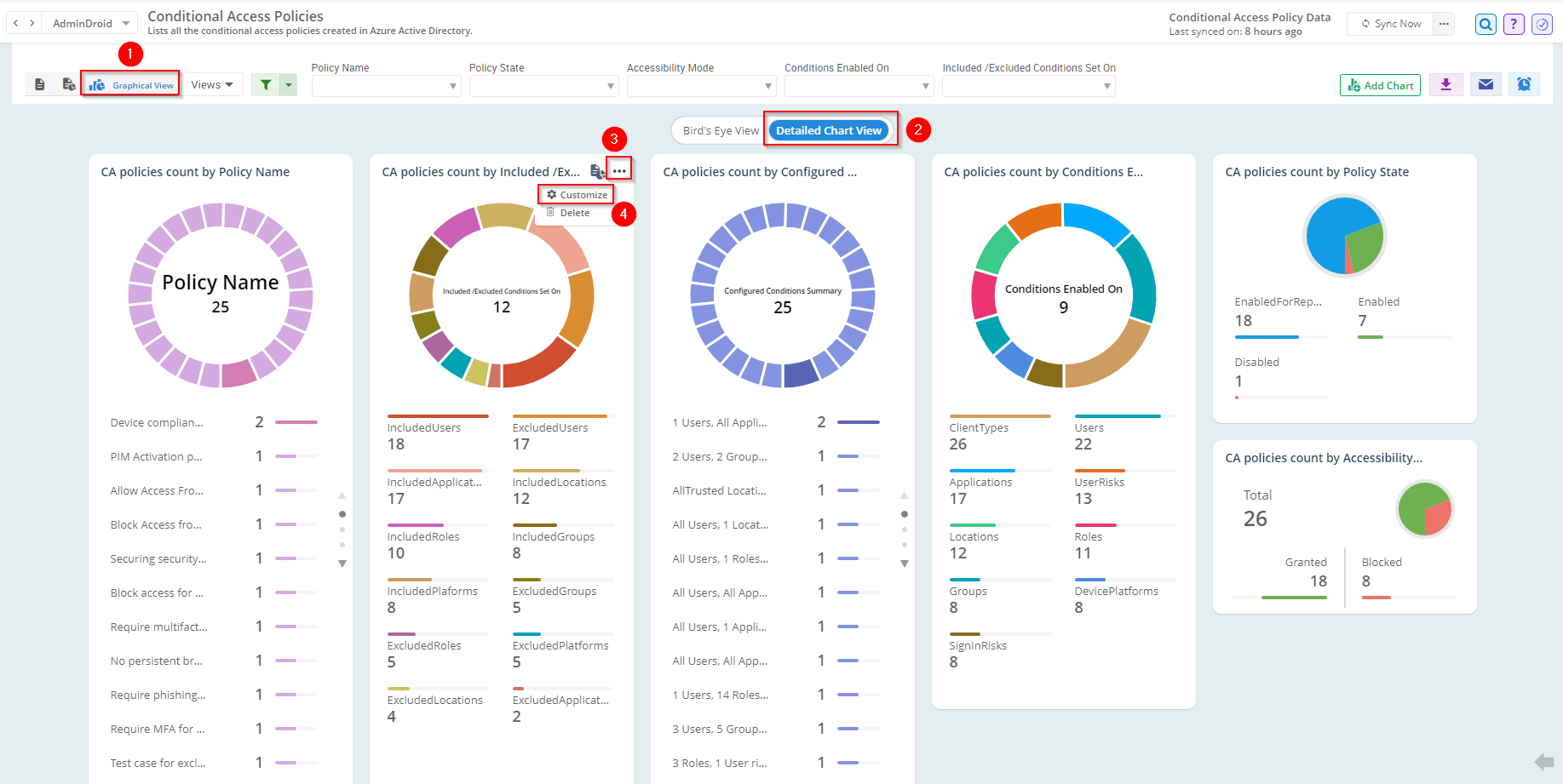Open the audit activity icon next to help

click(x=1542, y=24)
